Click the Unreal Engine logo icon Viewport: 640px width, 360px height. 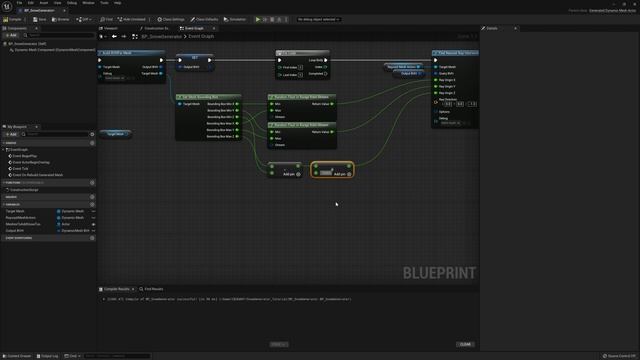[x=7, y=7]
